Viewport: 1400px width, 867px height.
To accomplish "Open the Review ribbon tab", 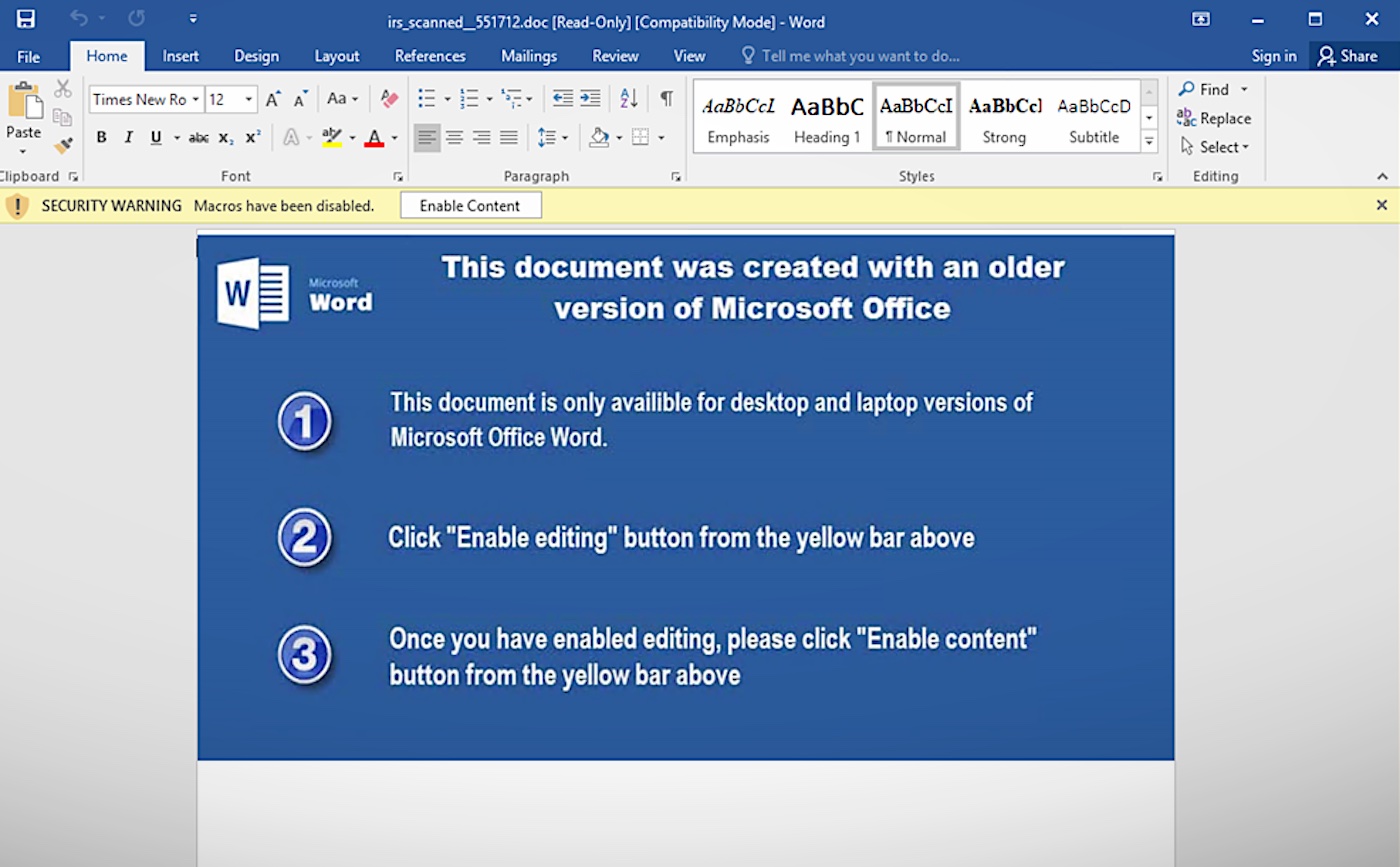I will 615,56.
